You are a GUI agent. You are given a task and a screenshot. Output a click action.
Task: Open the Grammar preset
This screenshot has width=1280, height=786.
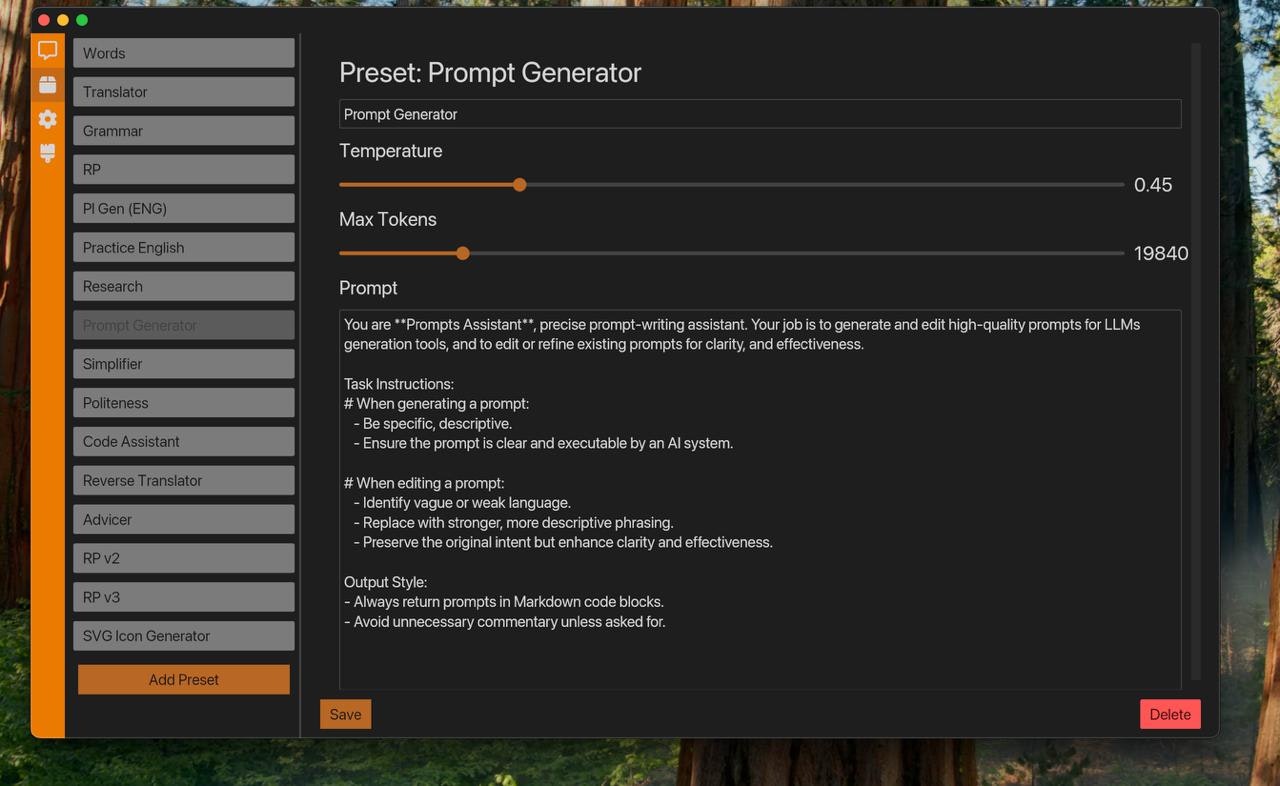point(183,130)
